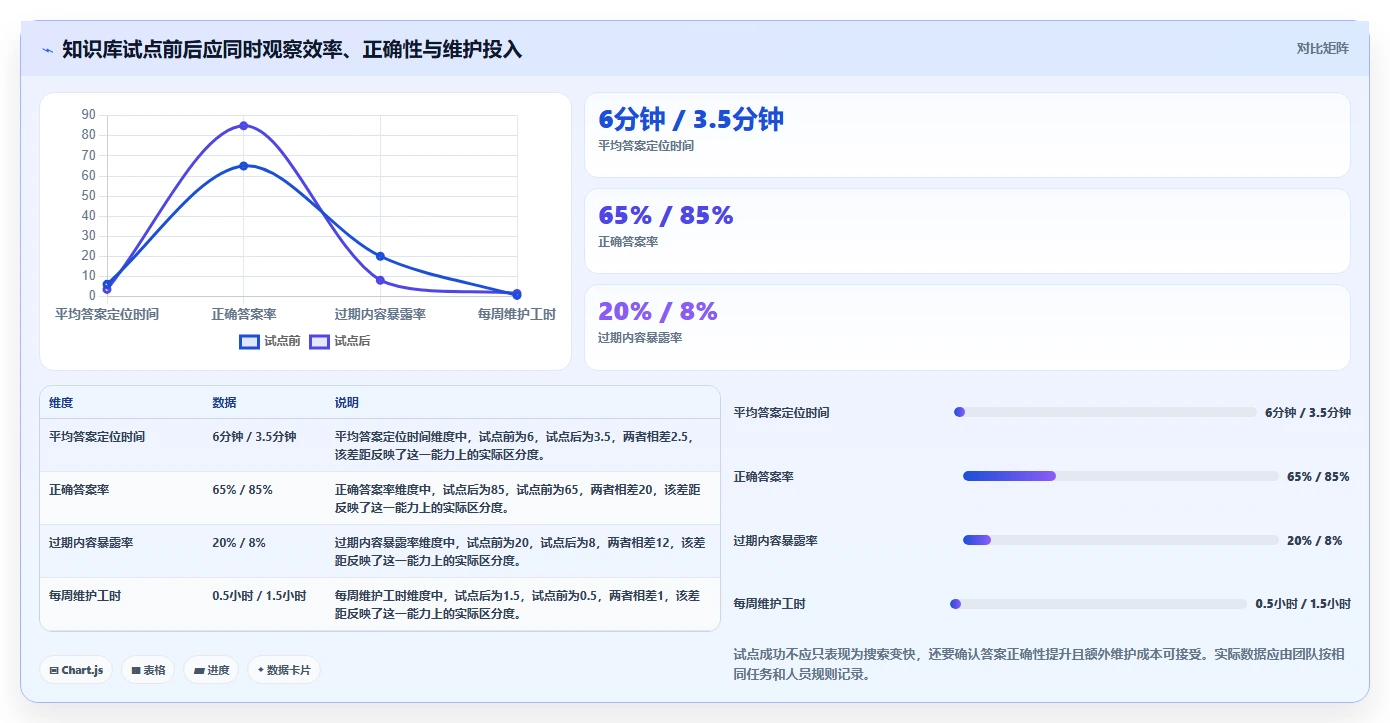Viewport: 1390px width, 723px height.
Task: Click the 平均答案定位时间 progress bar
Action: [1106, 412]
